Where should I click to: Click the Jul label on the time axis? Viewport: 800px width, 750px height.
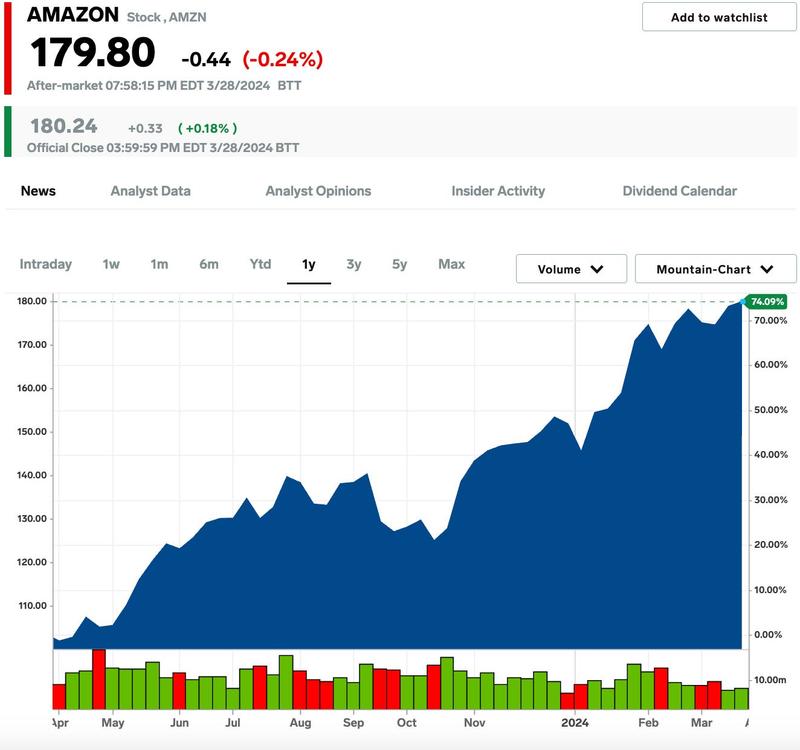(x=233, y=723)
